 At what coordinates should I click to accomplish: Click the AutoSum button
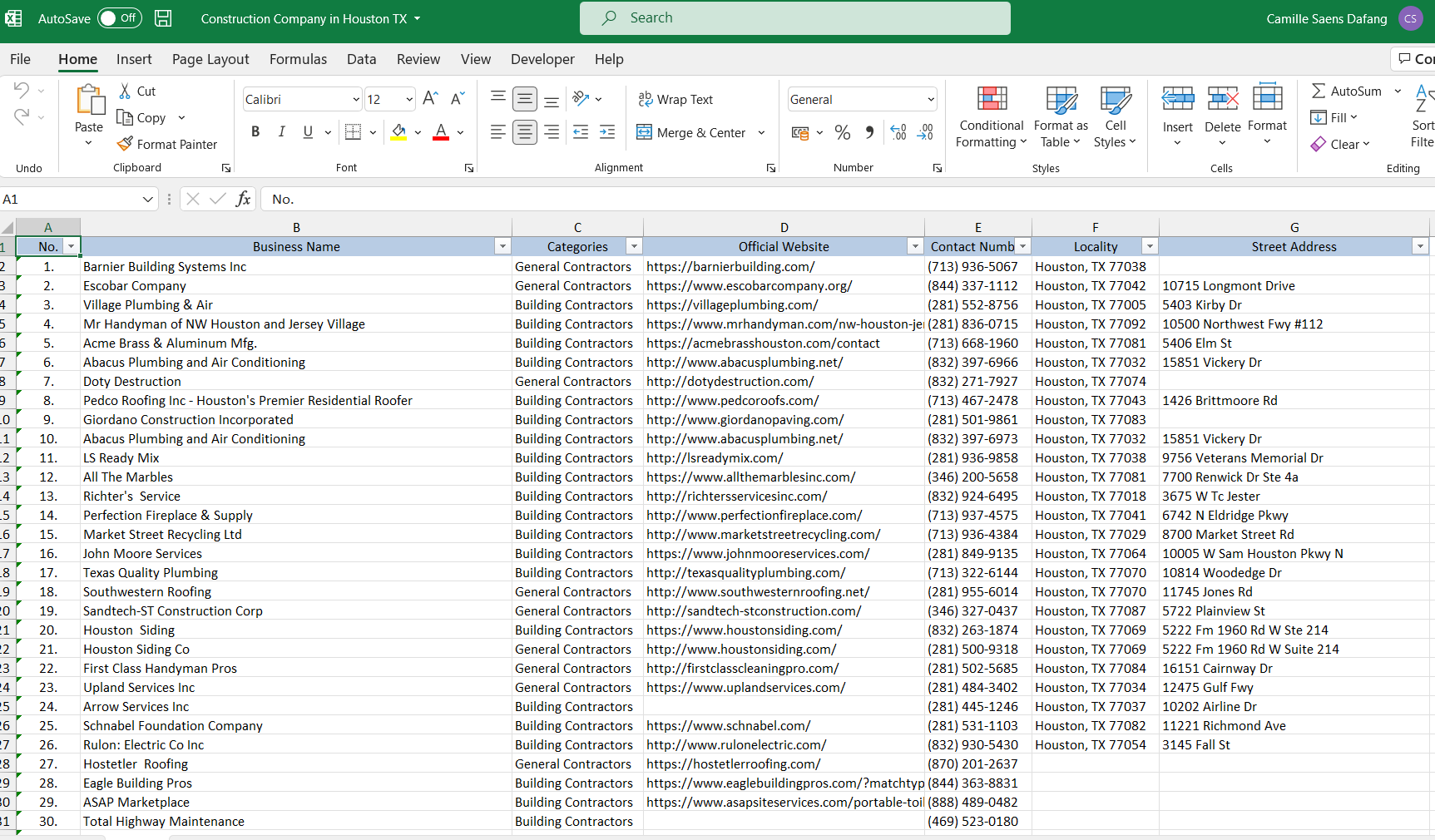coord(1347,91)
